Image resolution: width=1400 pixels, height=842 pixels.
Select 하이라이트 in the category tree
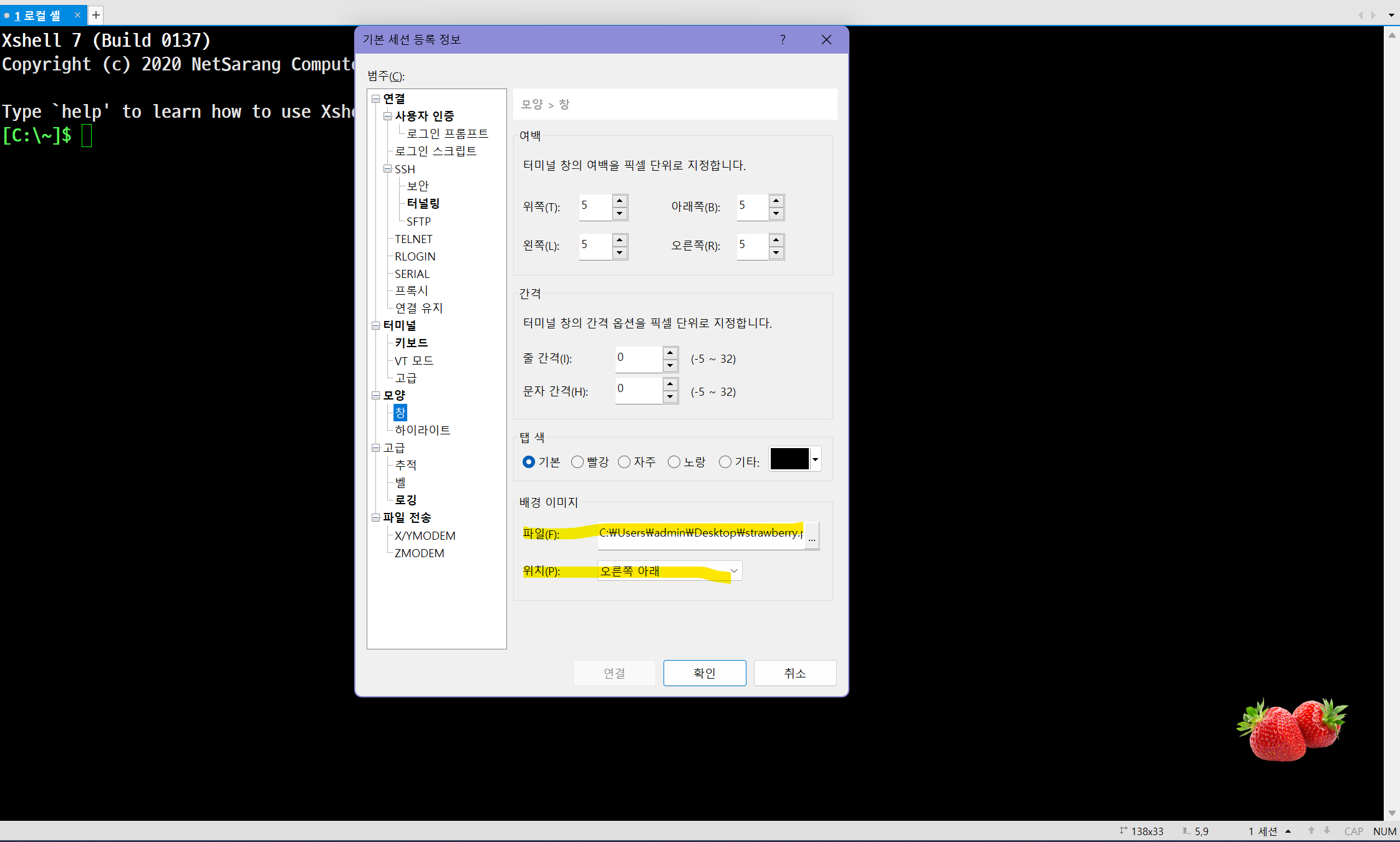(x=422, y=430)
